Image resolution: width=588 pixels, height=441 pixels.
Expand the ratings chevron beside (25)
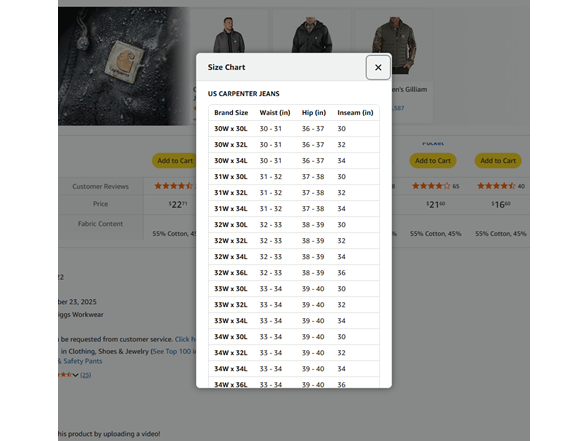tap(75, 375)
